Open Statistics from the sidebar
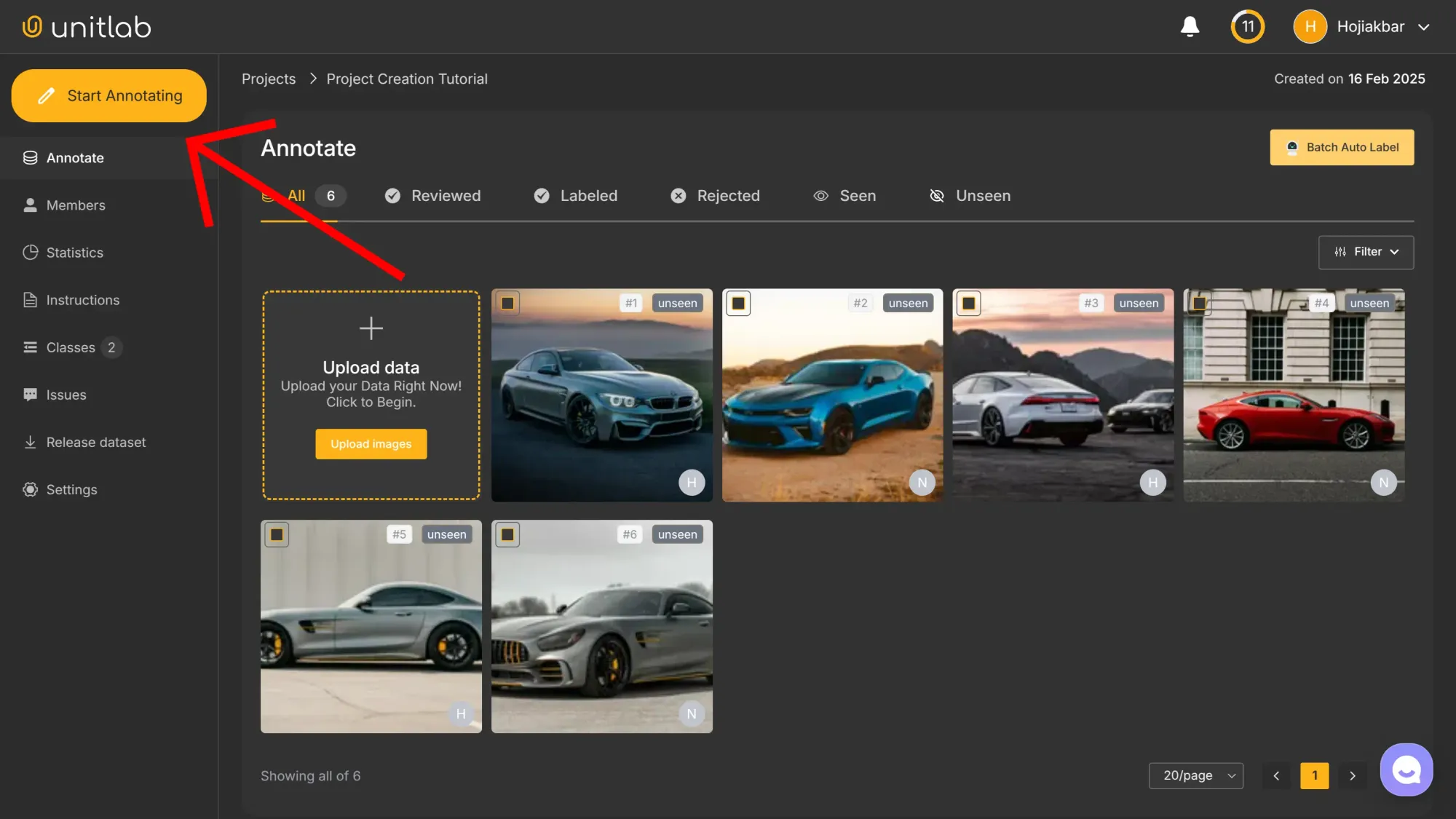Viewport: 1456px width, 819px height. tap(74, 253)
